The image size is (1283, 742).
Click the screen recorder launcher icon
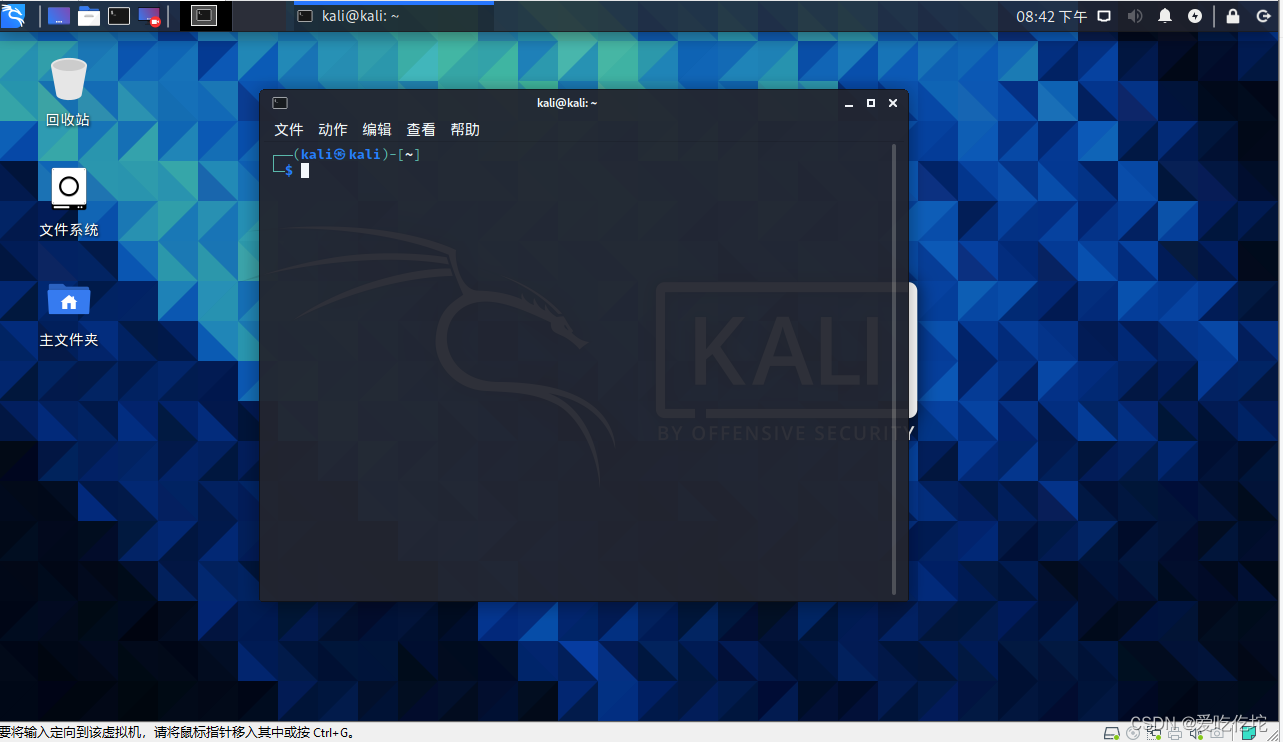point(149,16)
